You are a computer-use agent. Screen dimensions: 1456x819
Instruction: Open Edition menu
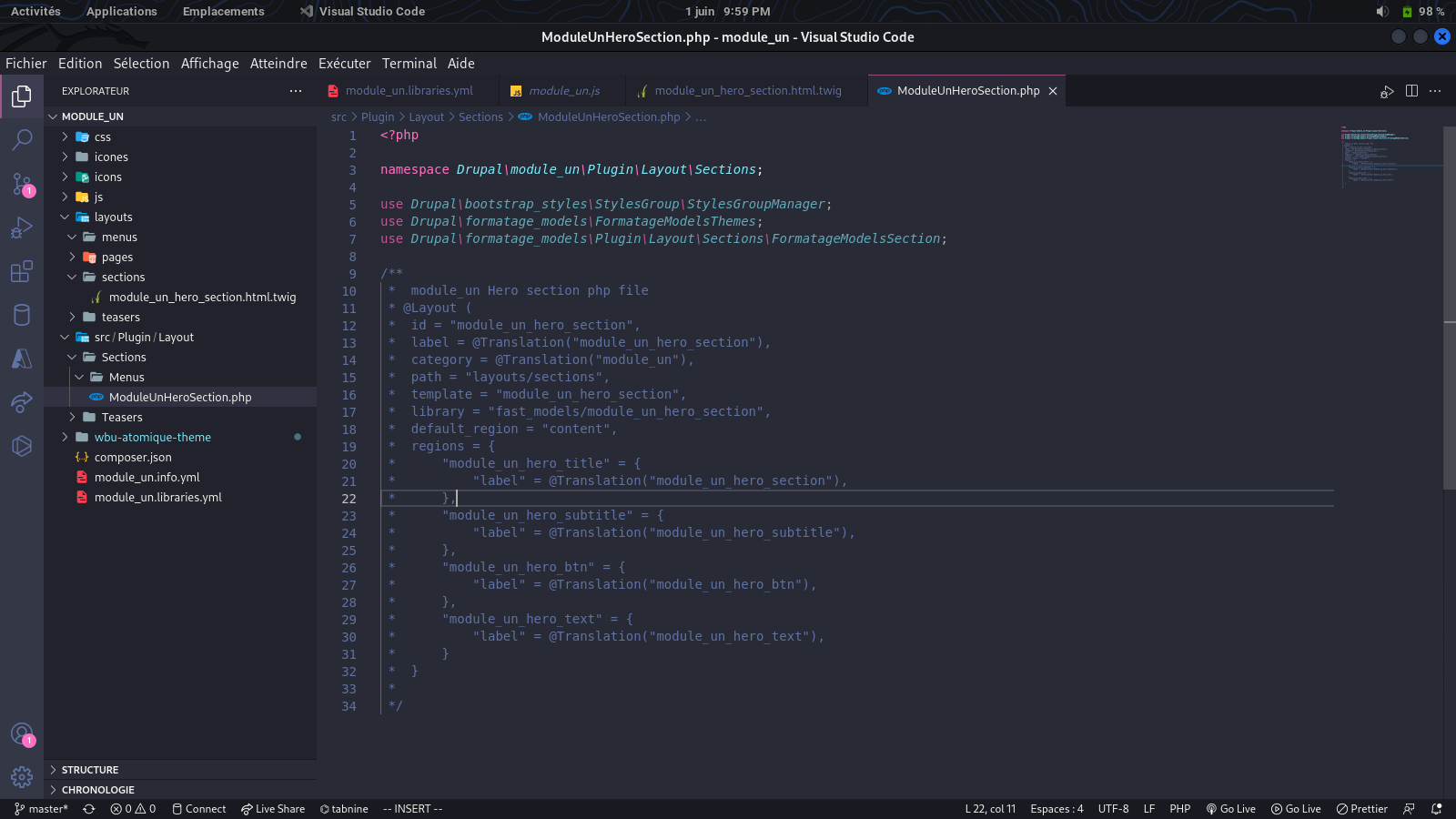80,64
